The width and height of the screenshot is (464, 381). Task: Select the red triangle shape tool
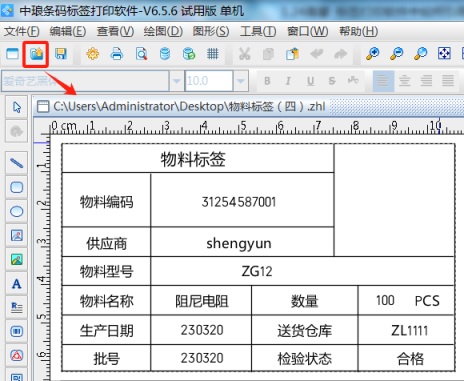click(x=16, y=355)
